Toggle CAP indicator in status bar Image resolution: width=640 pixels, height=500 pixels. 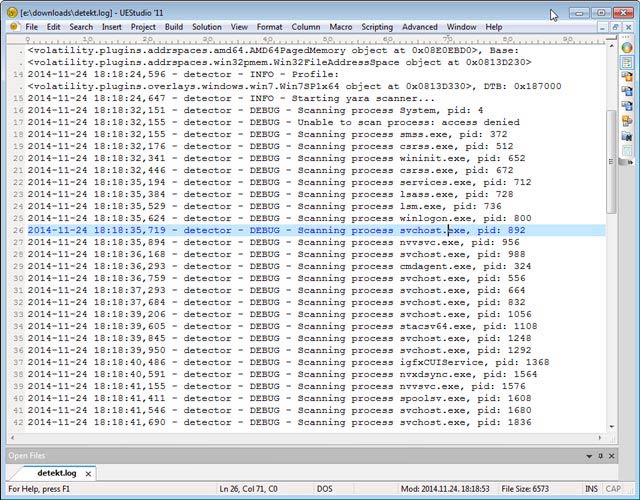click(x=616, y=491)
